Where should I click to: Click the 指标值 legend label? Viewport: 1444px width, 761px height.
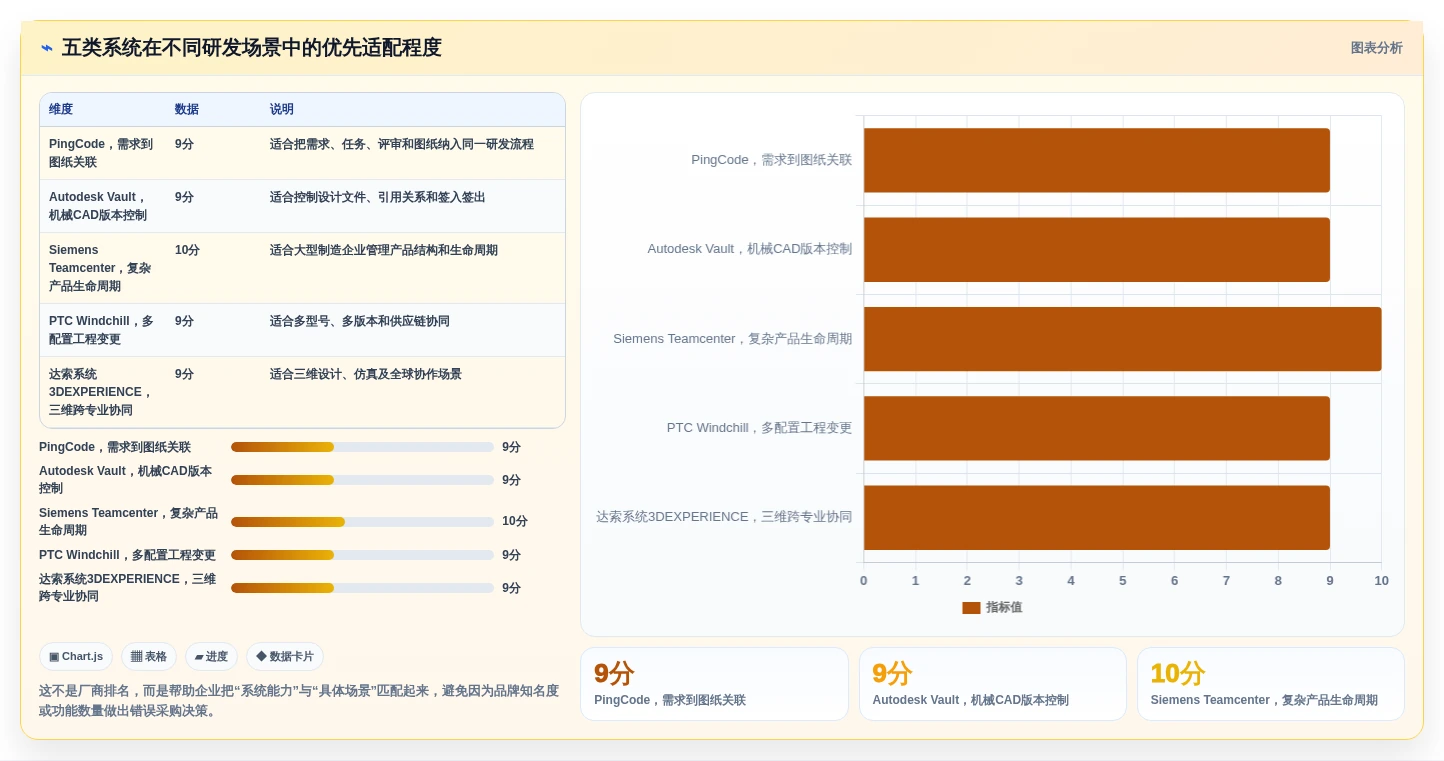coord(1004,607)
